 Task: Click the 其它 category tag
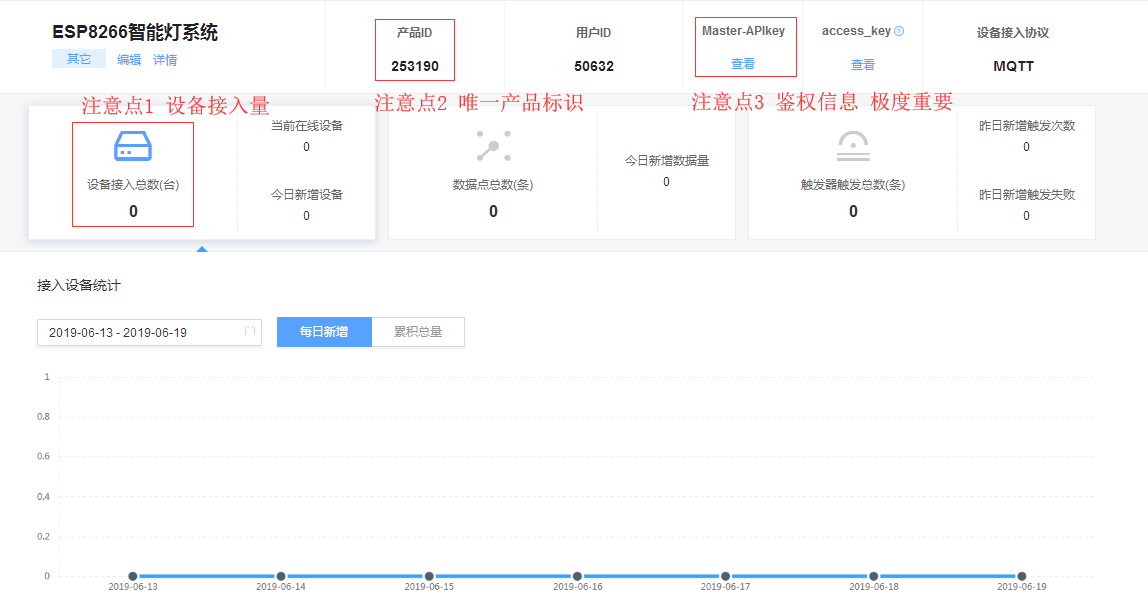tap(79, 59)
